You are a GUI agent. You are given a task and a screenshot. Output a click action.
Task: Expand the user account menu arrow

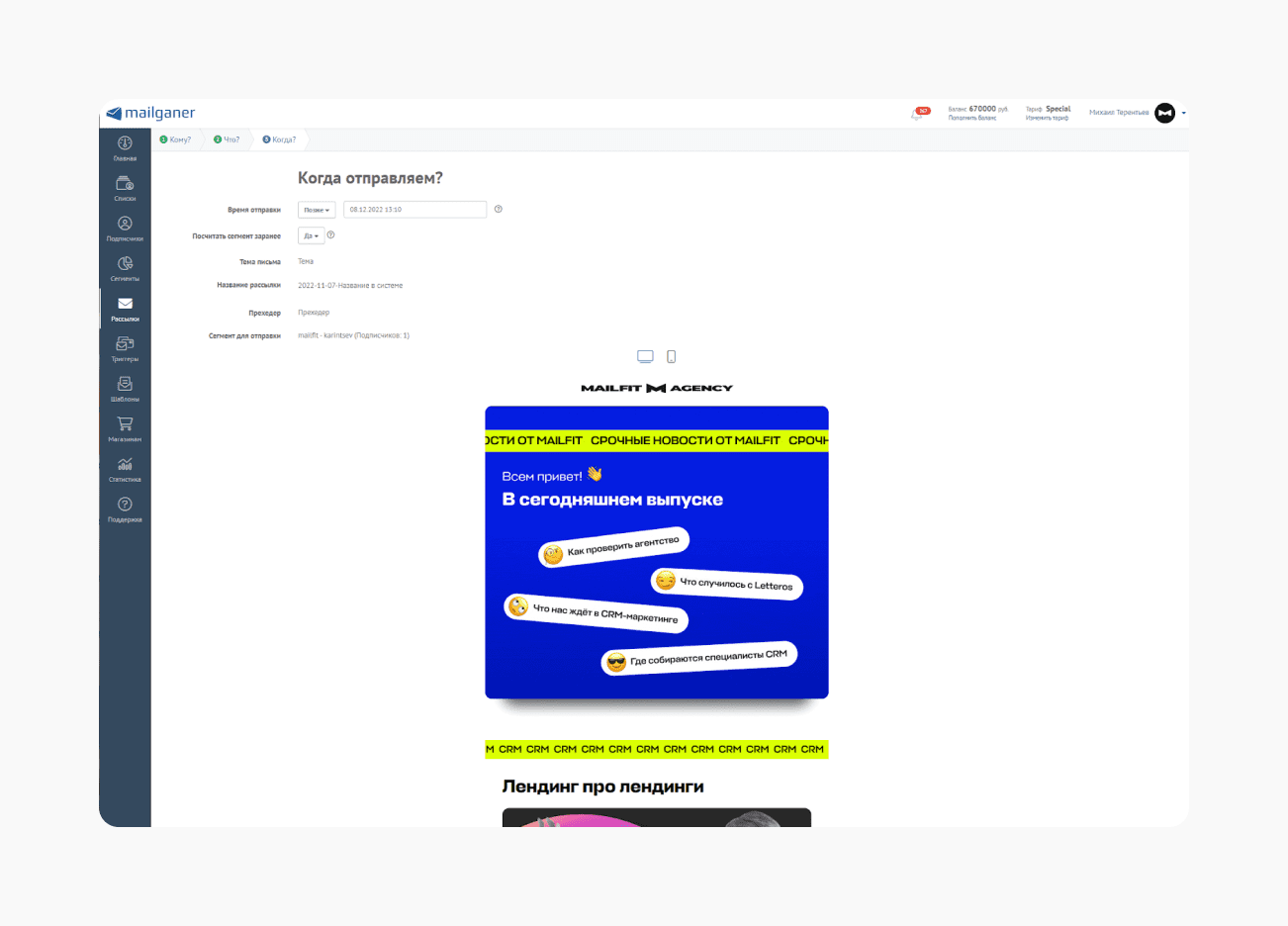click(x=1183, y=113)
